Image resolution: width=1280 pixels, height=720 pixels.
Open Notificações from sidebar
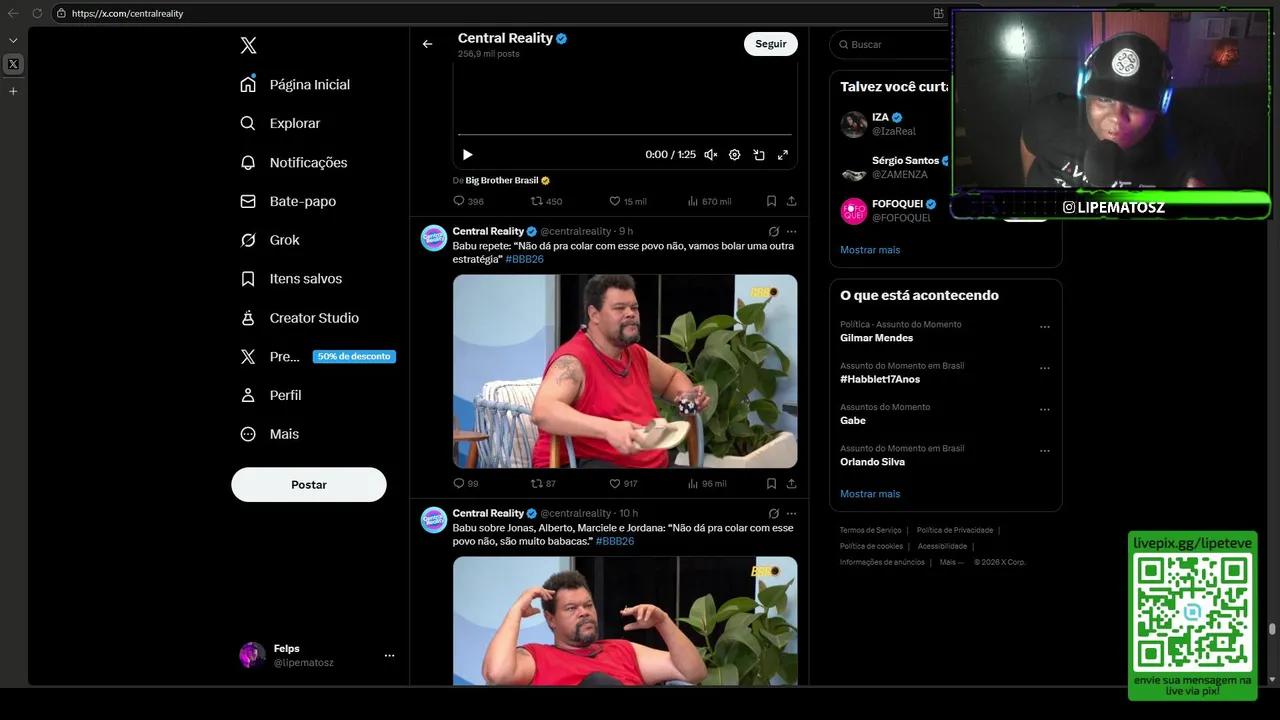tap(294, 162)
